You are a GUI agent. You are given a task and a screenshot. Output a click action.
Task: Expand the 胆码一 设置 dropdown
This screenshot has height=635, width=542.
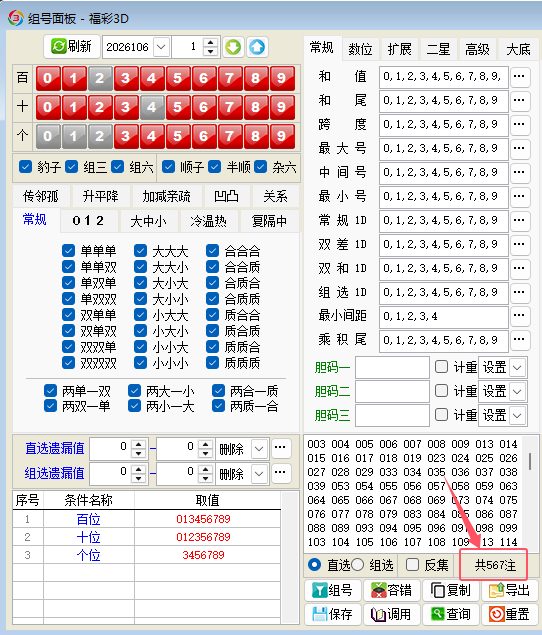coord(517,368)
